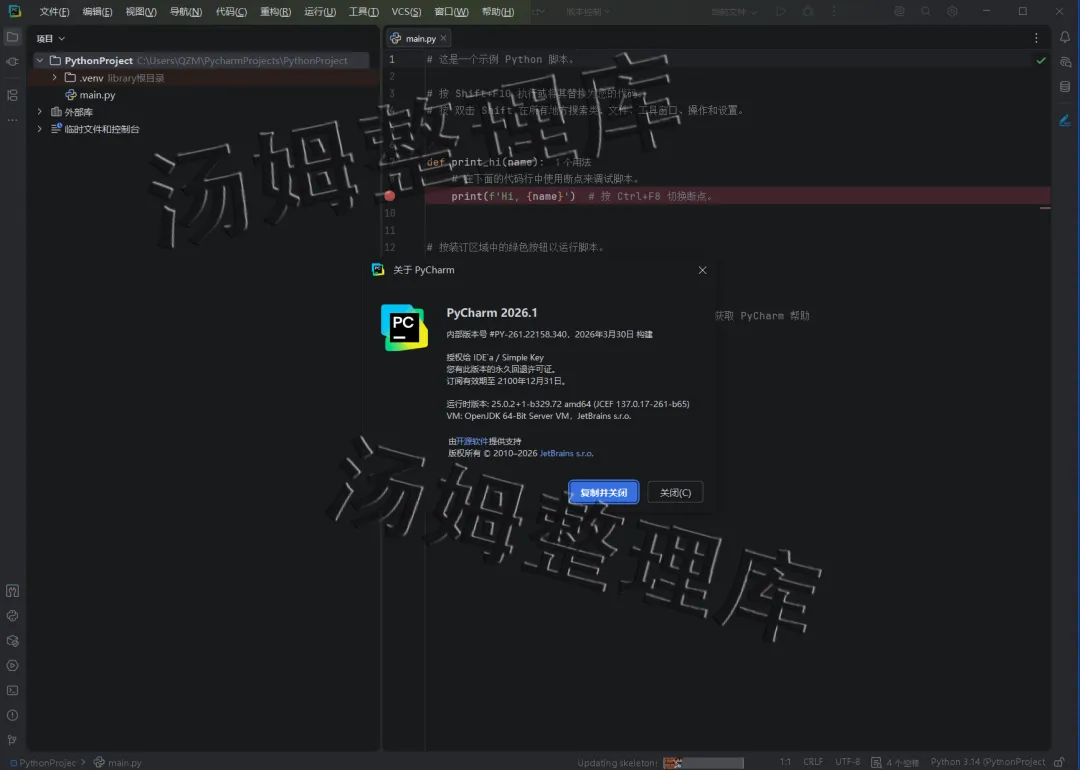
Task: Open the 工具(T) menu
Action: click(364, 12)
